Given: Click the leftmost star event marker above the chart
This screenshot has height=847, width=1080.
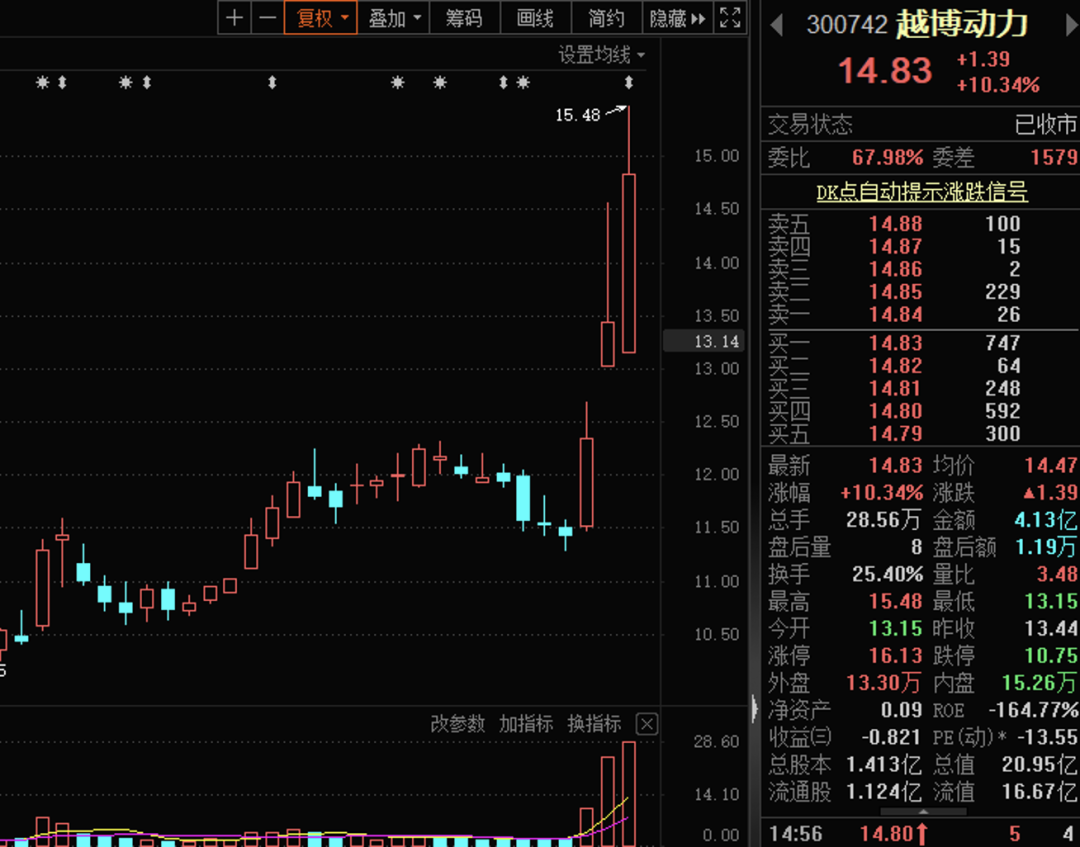Looking at the screenshot, I should click(x=42, y=82).
